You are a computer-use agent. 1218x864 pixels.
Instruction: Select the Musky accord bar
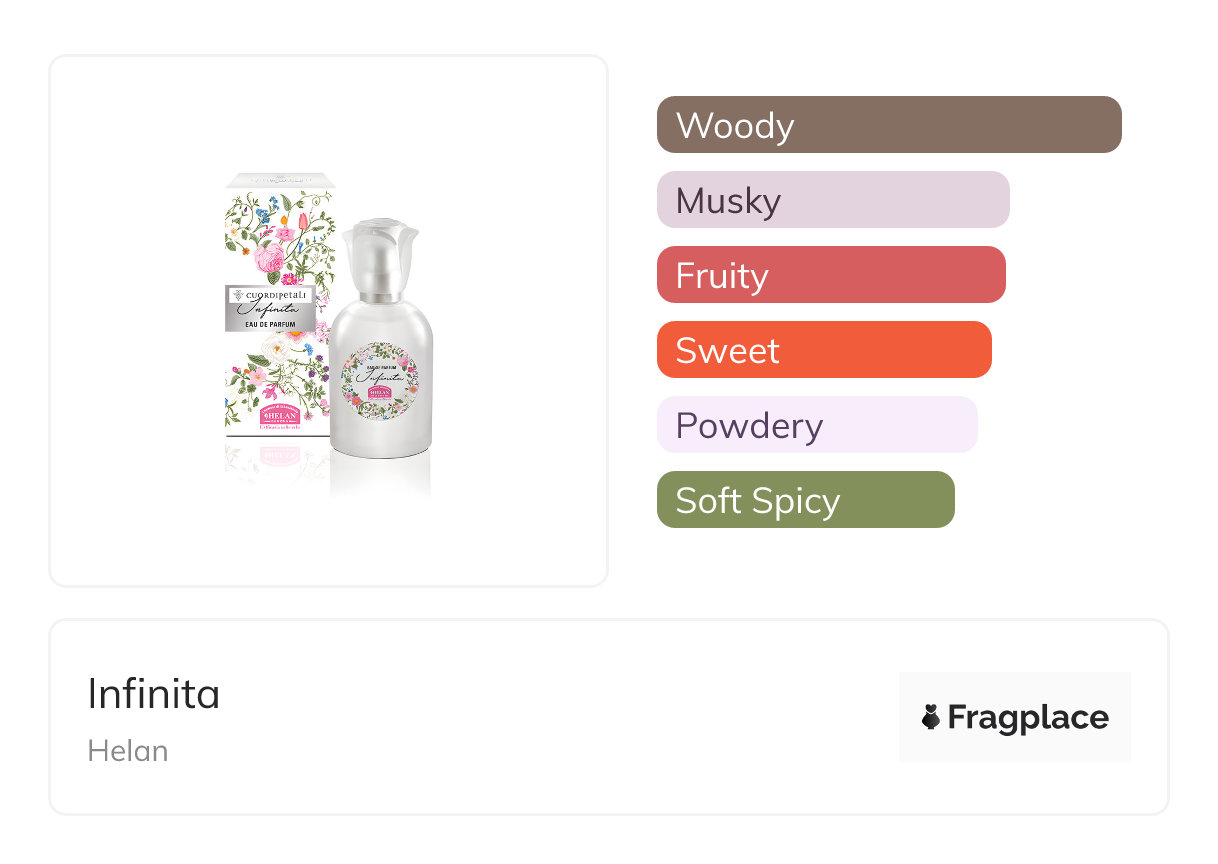[x=833, y=200]
